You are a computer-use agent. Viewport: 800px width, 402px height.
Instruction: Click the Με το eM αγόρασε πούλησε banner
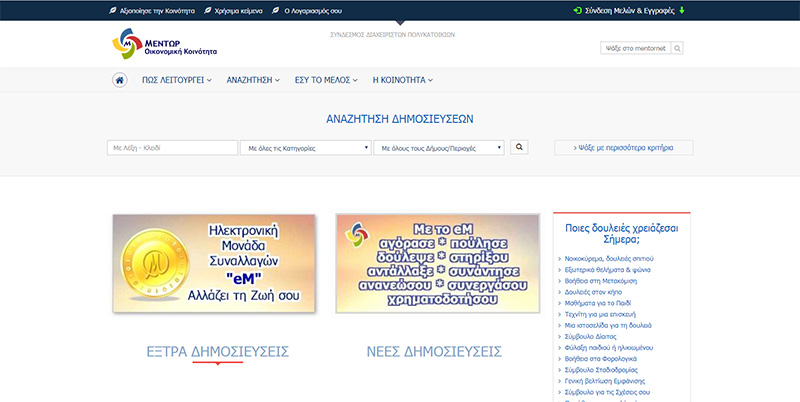pyautogui.click(x=438, y=263)
